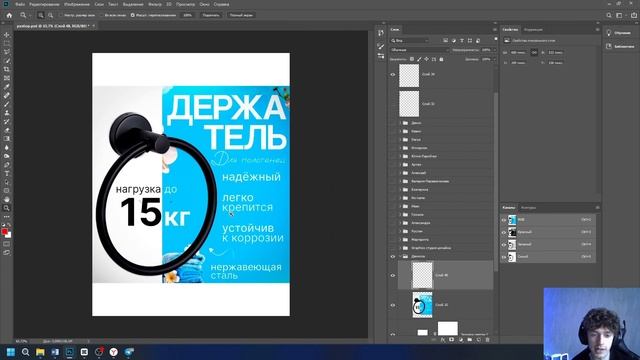640x360 pixels.
Task: Select the Clone Stamp tool
Action: pyautogui.click(x=7, y=113)
